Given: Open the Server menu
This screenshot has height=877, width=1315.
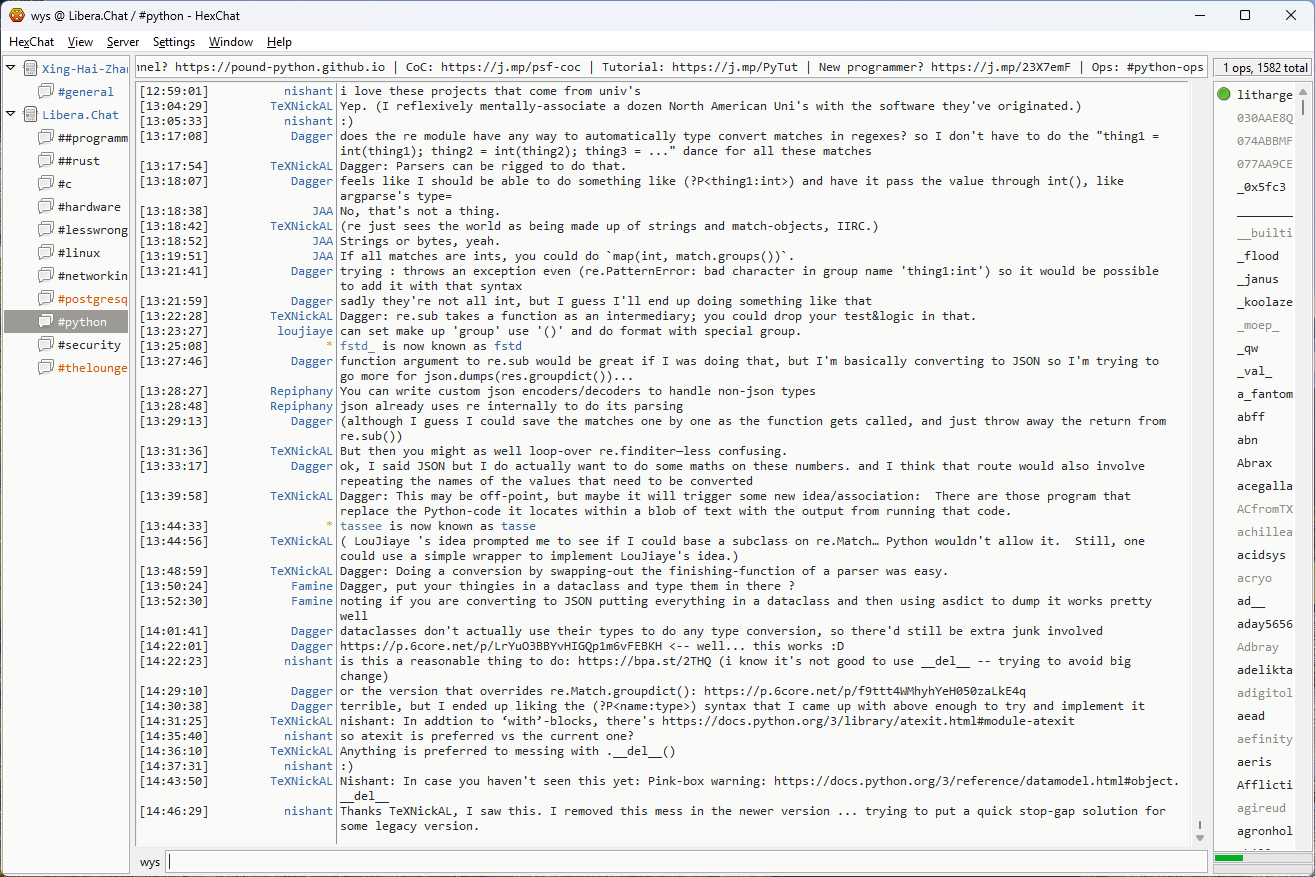Looking at the screenshot, I should (123, 42).
